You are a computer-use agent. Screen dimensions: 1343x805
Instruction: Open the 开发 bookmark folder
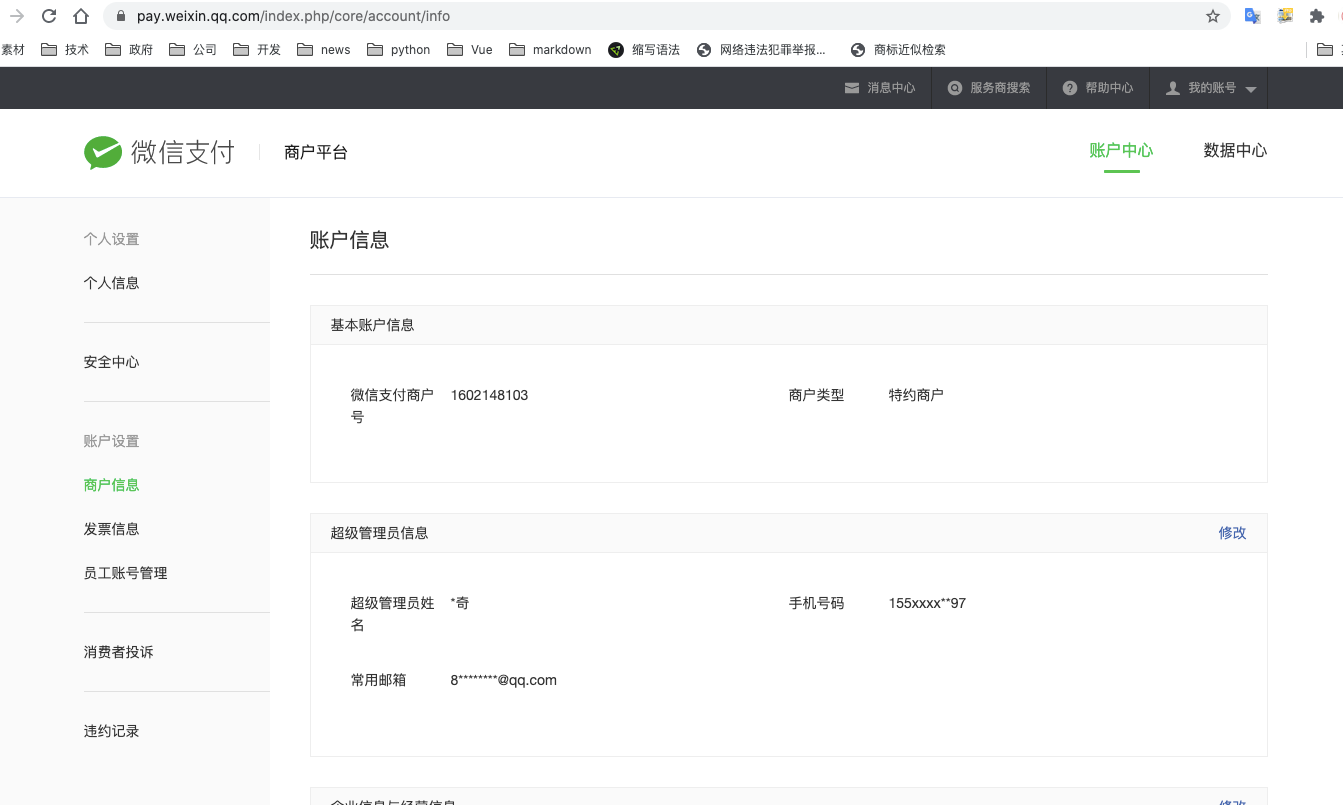(257, 49)
